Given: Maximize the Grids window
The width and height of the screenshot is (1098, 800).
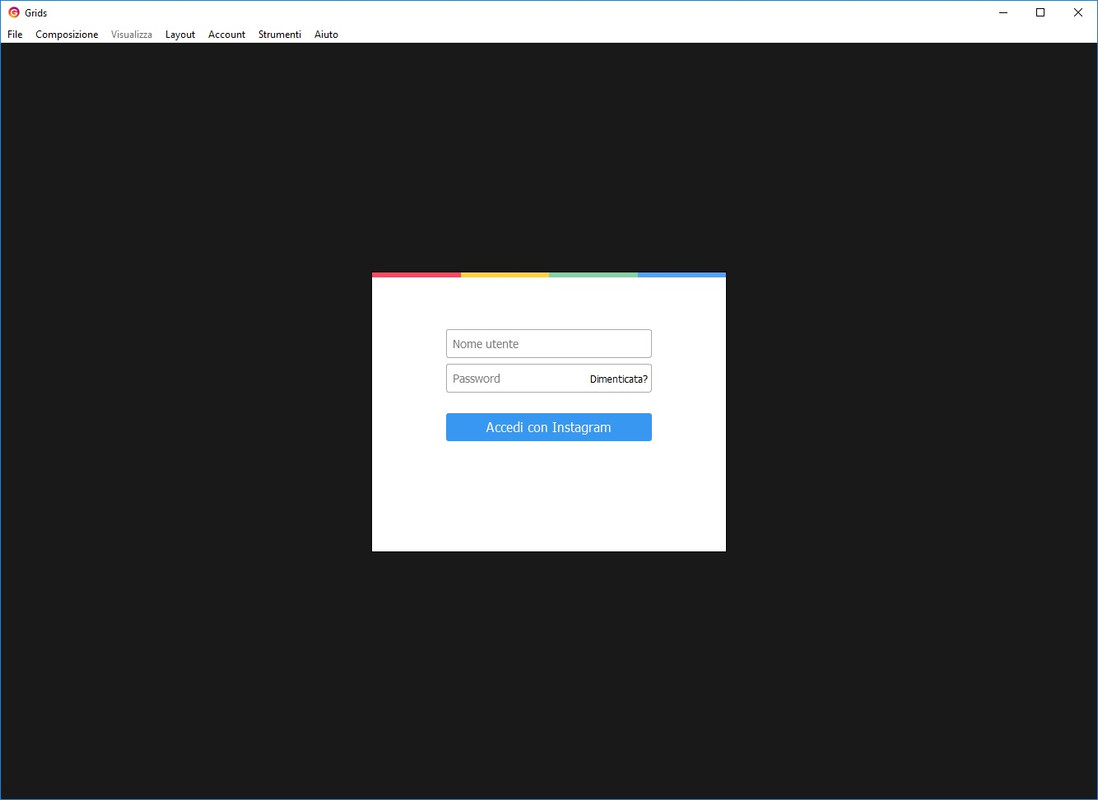Looking at the screenshot, I should (1040, 13).
